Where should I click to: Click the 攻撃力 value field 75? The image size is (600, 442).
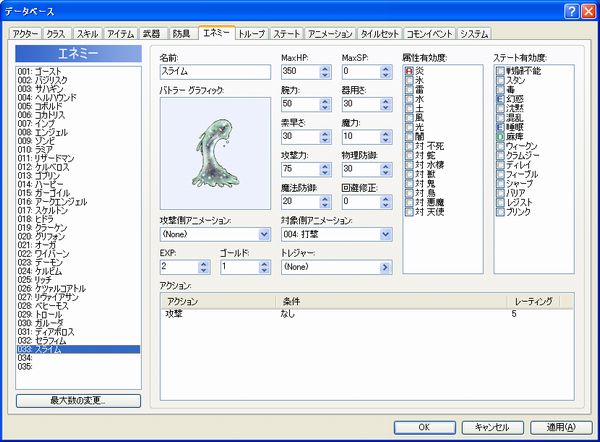[x=301, y=169]
